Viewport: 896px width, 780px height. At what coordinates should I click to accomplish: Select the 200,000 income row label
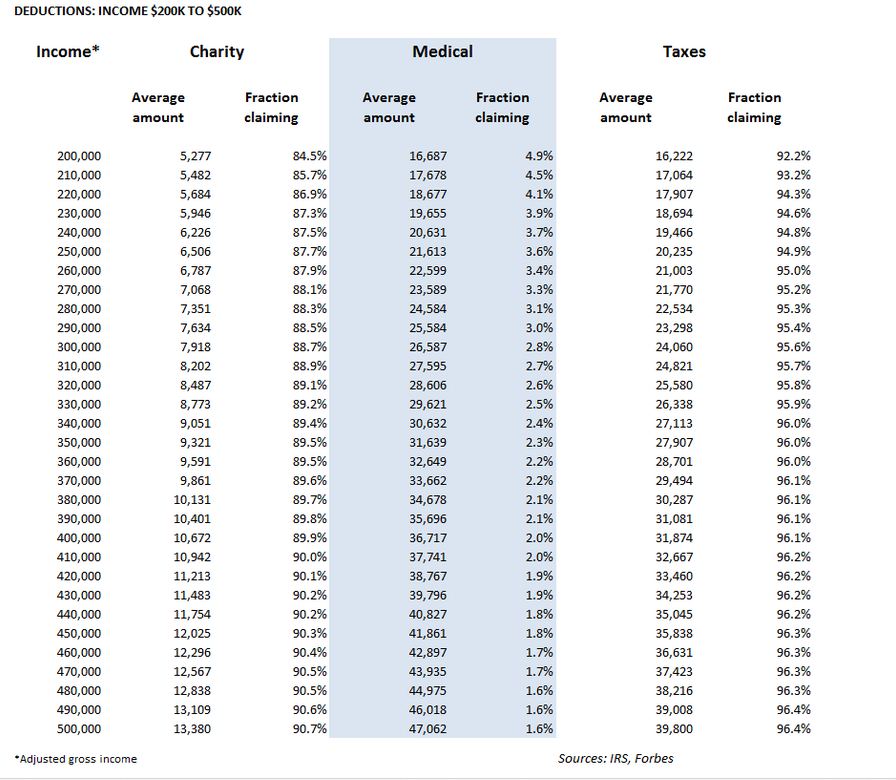pos(79,156)
